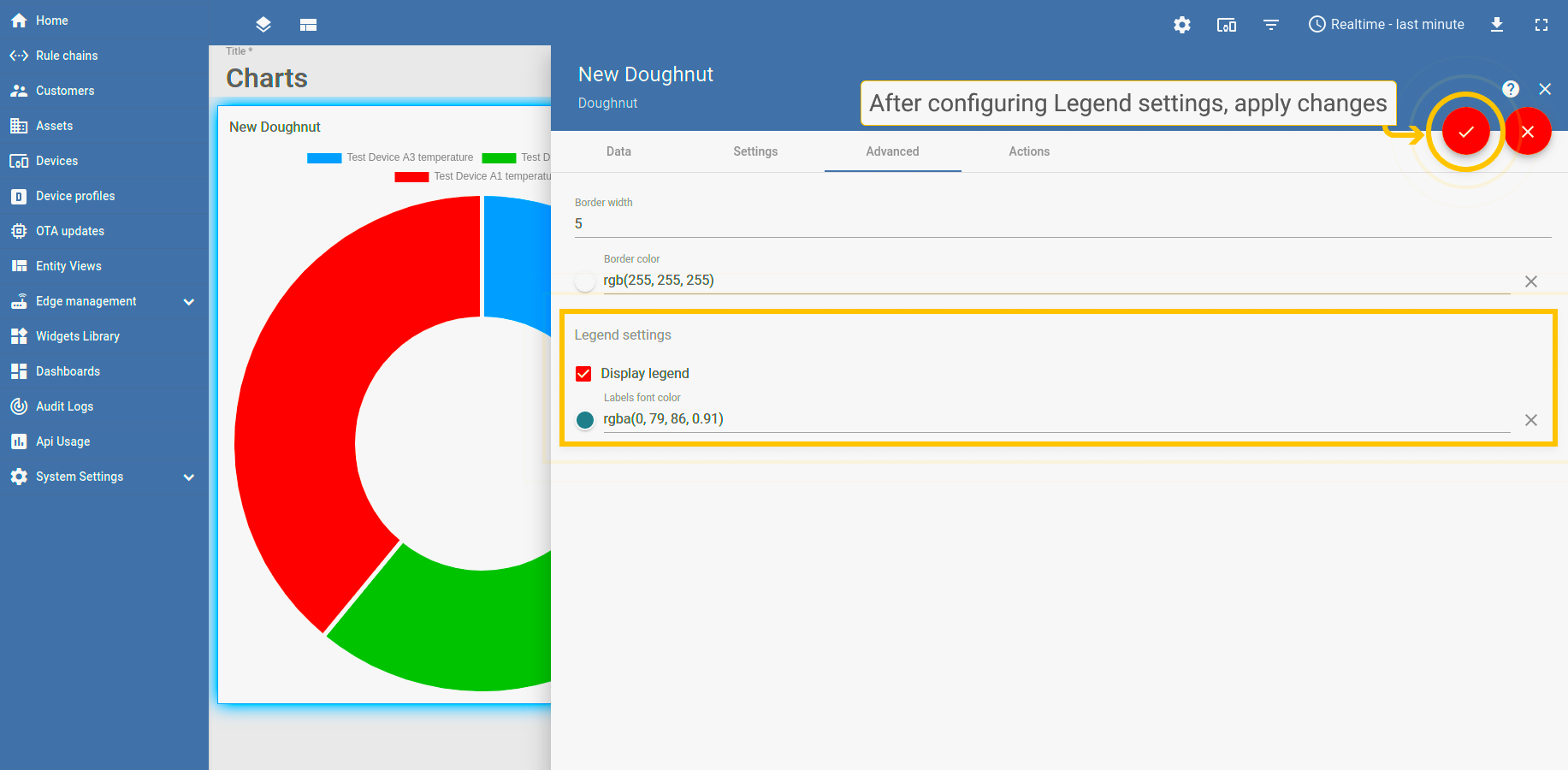
Task: Click the Device profiles icon
Action: tap(19, 196)
